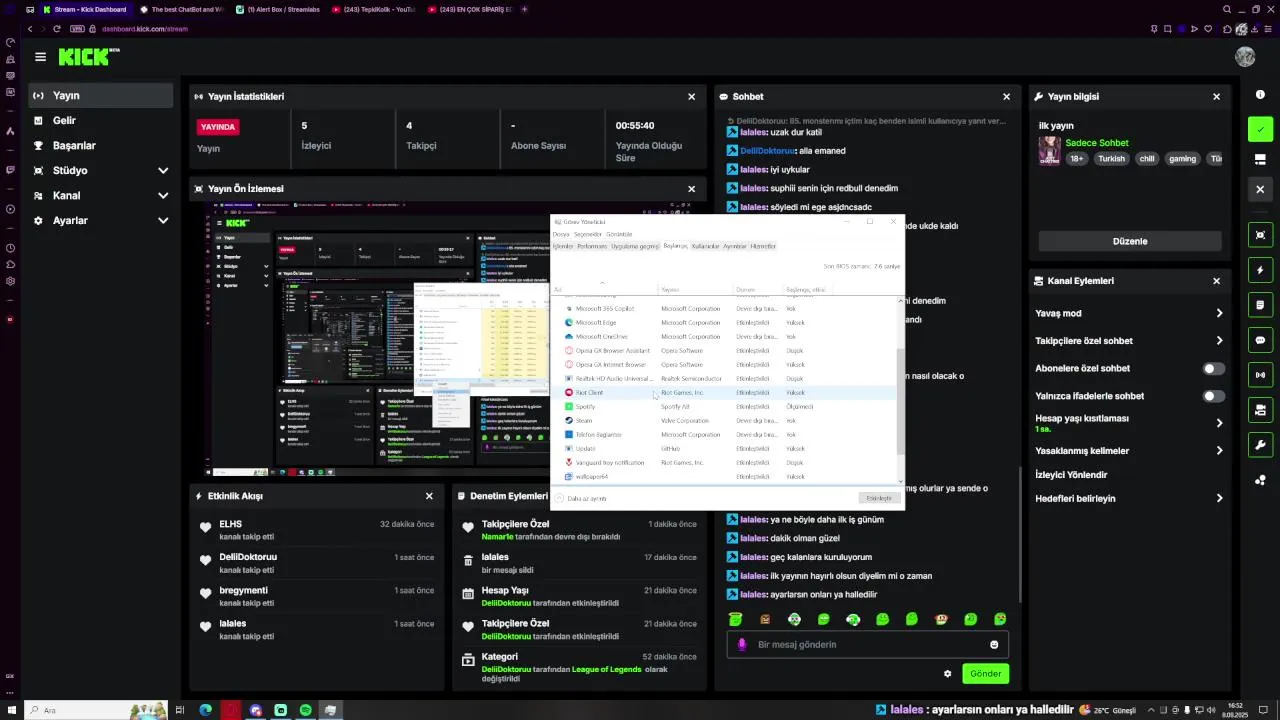Switch to Performans tab in Task Manager

[x=592, y=246]
